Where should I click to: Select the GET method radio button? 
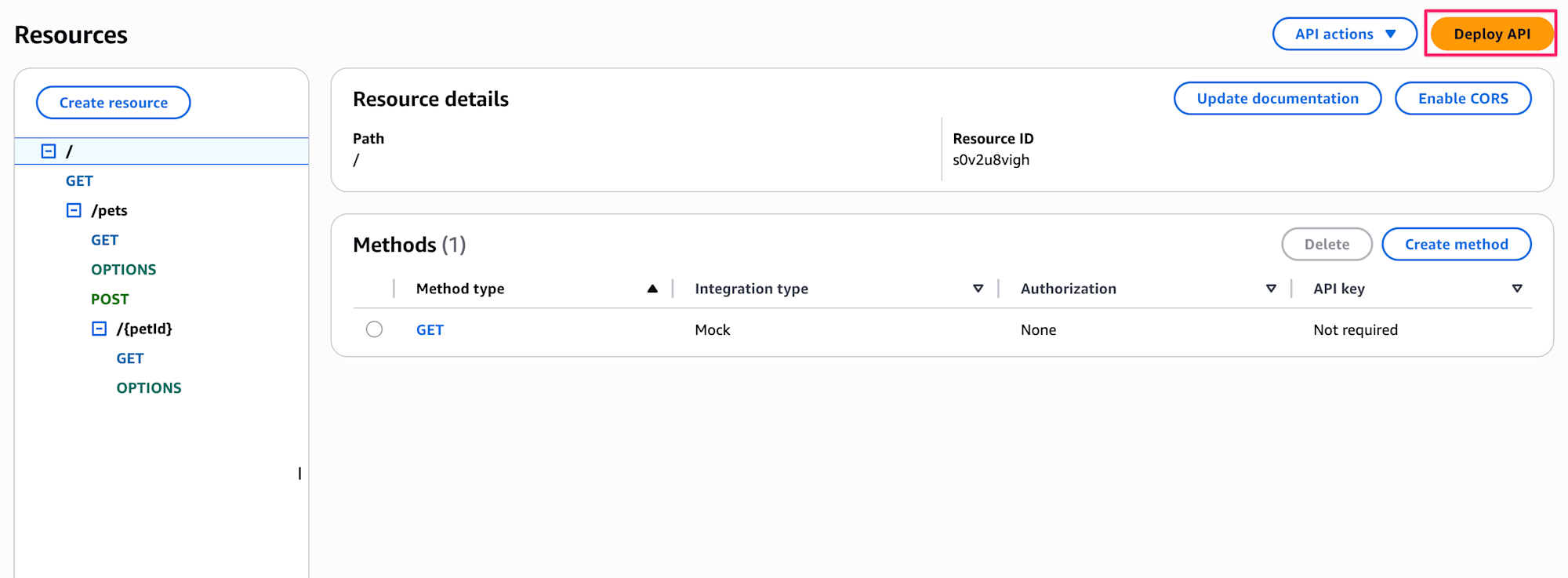coord(374,329)
